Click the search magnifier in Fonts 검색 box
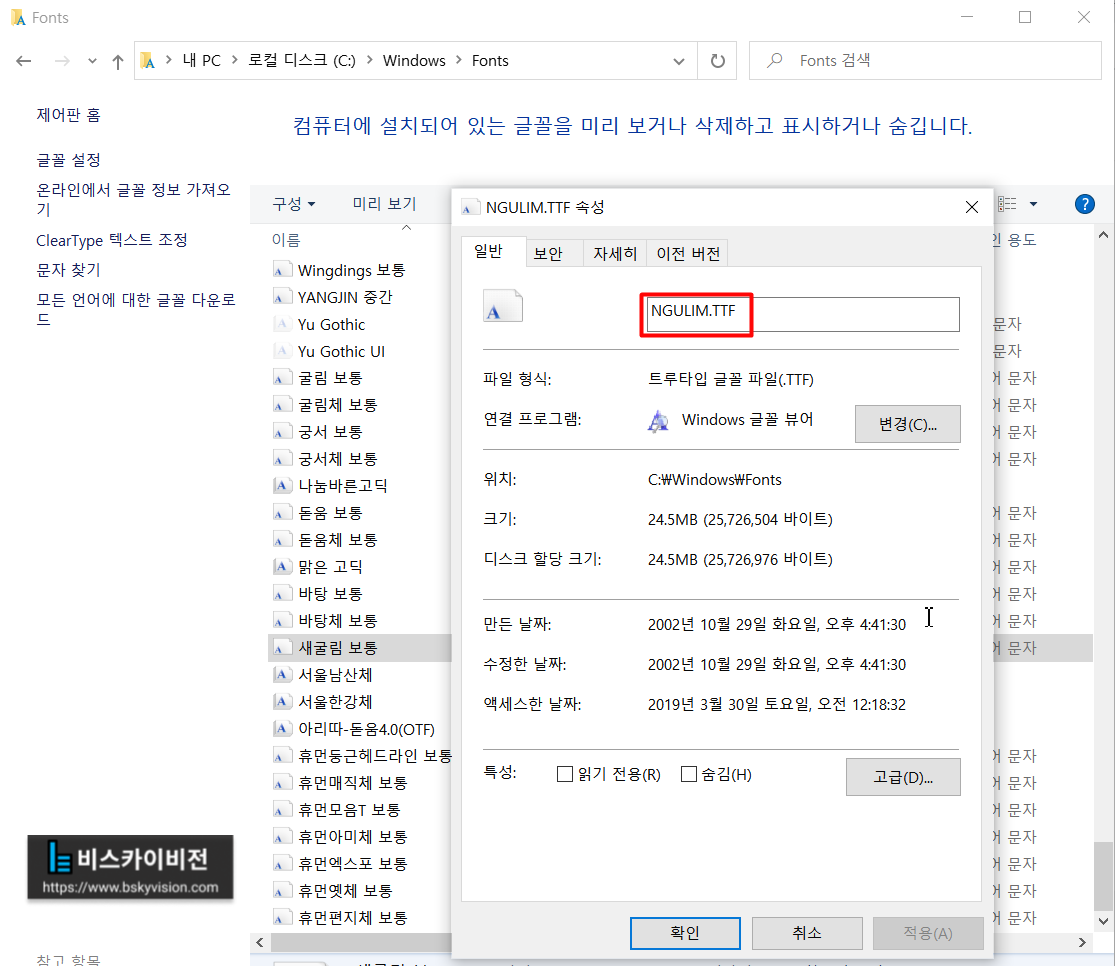Viewport: 1115px width, 966px height. [x=772, y=60]
